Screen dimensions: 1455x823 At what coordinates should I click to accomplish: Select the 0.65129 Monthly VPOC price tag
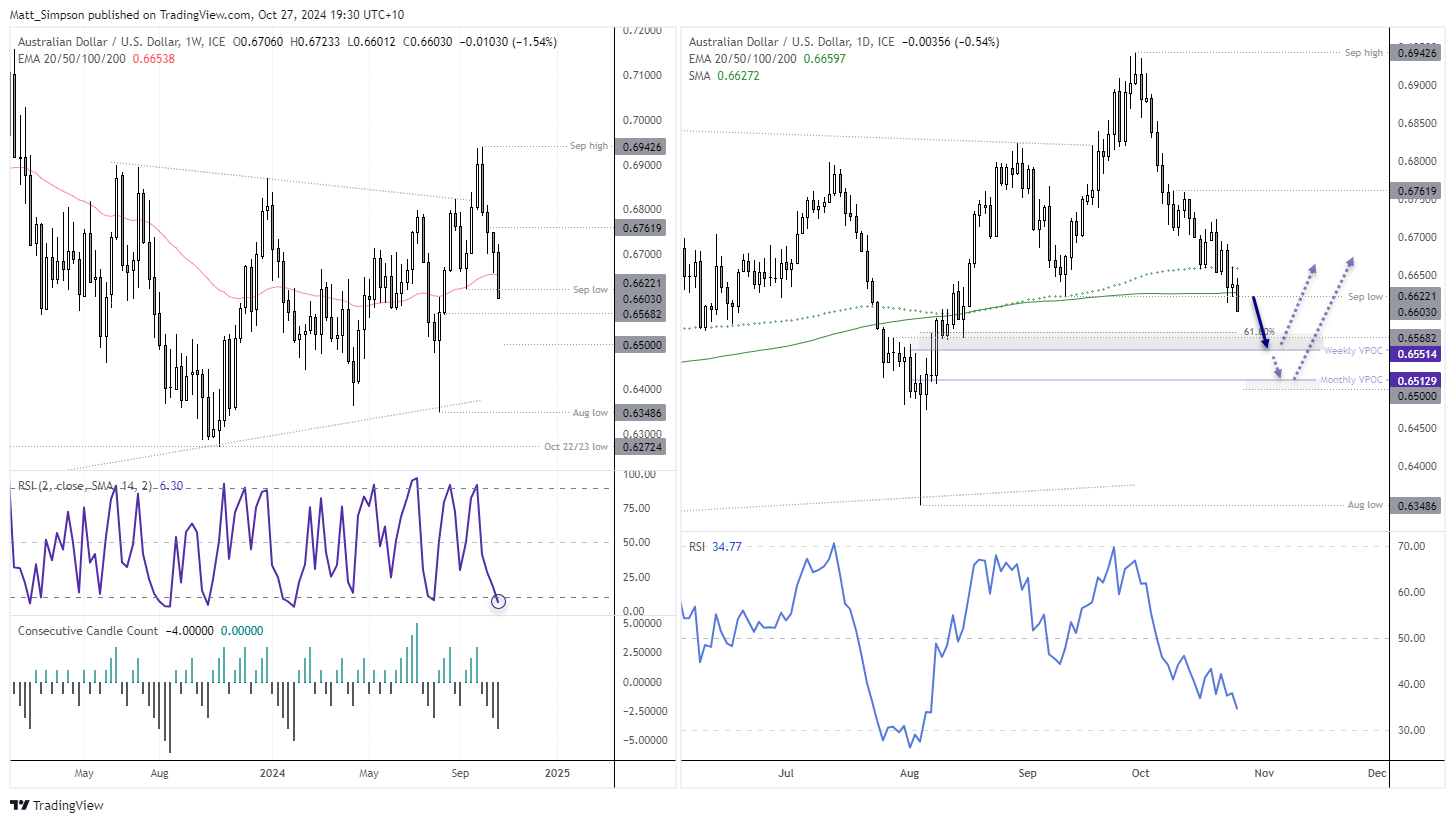coord(1414,380)
